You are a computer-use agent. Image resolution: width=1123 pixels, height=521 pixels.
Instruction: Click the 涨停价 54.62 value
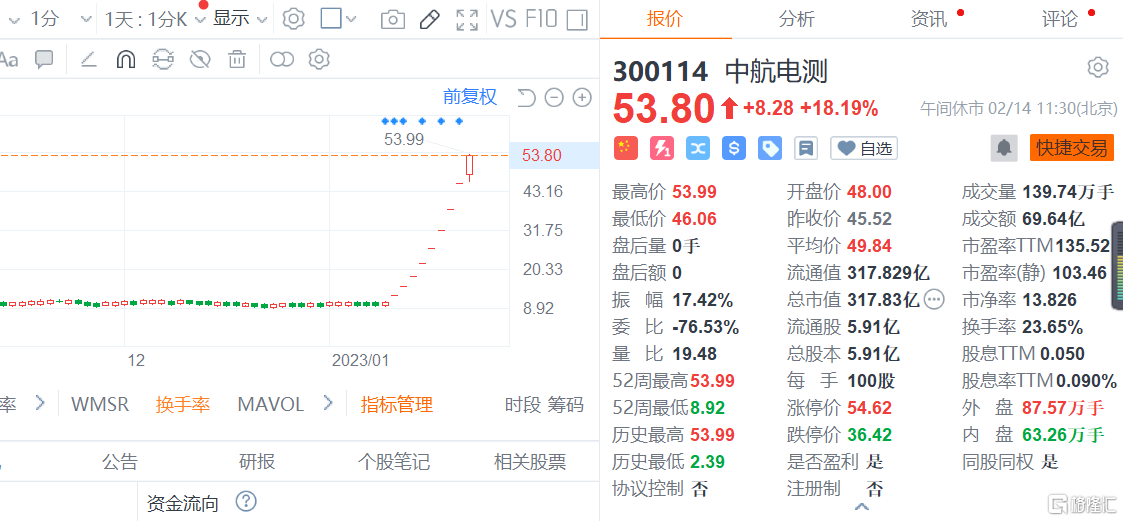pyautogui.click(x=869, y=408)
